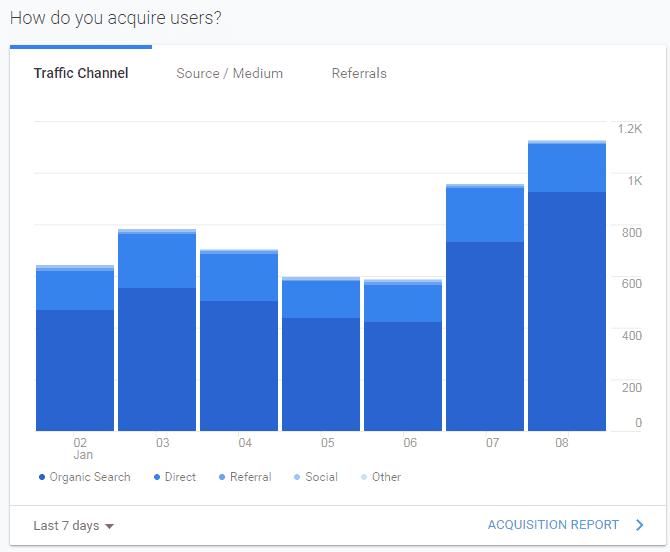The image size is (670, 552).
Task: Click the chevron beside Acquisition Report
Action: click(x=639, y=525)
